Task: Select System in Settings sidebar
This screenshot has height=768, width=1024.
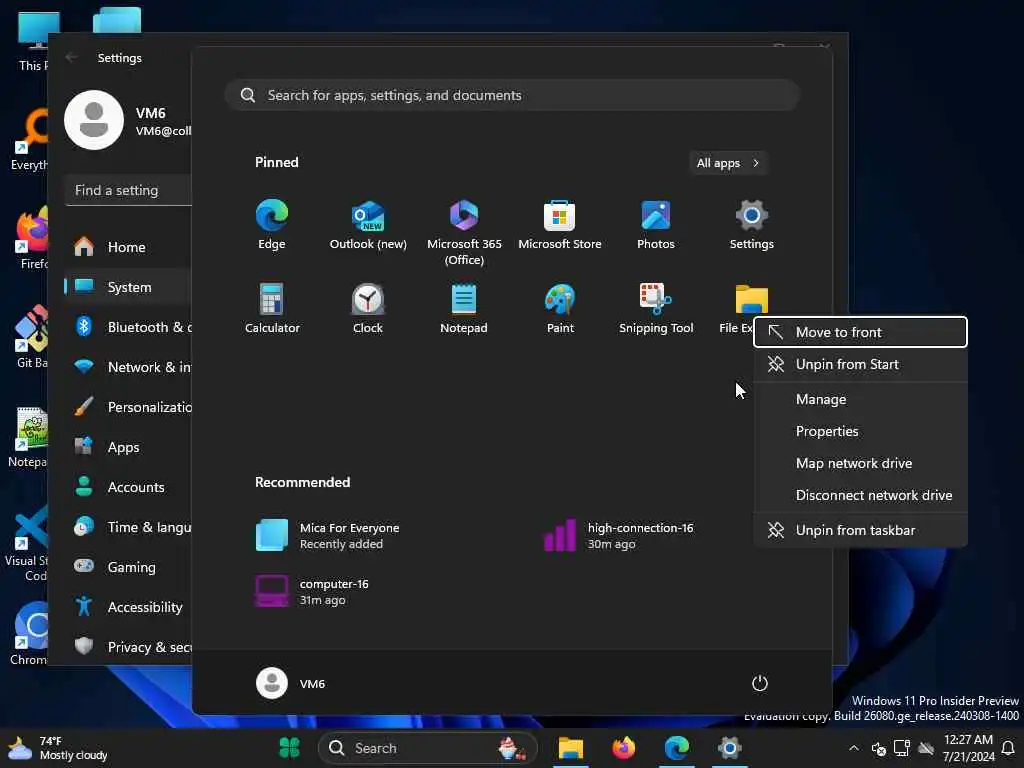Action: pyautogui.click(x=128, y=287)
